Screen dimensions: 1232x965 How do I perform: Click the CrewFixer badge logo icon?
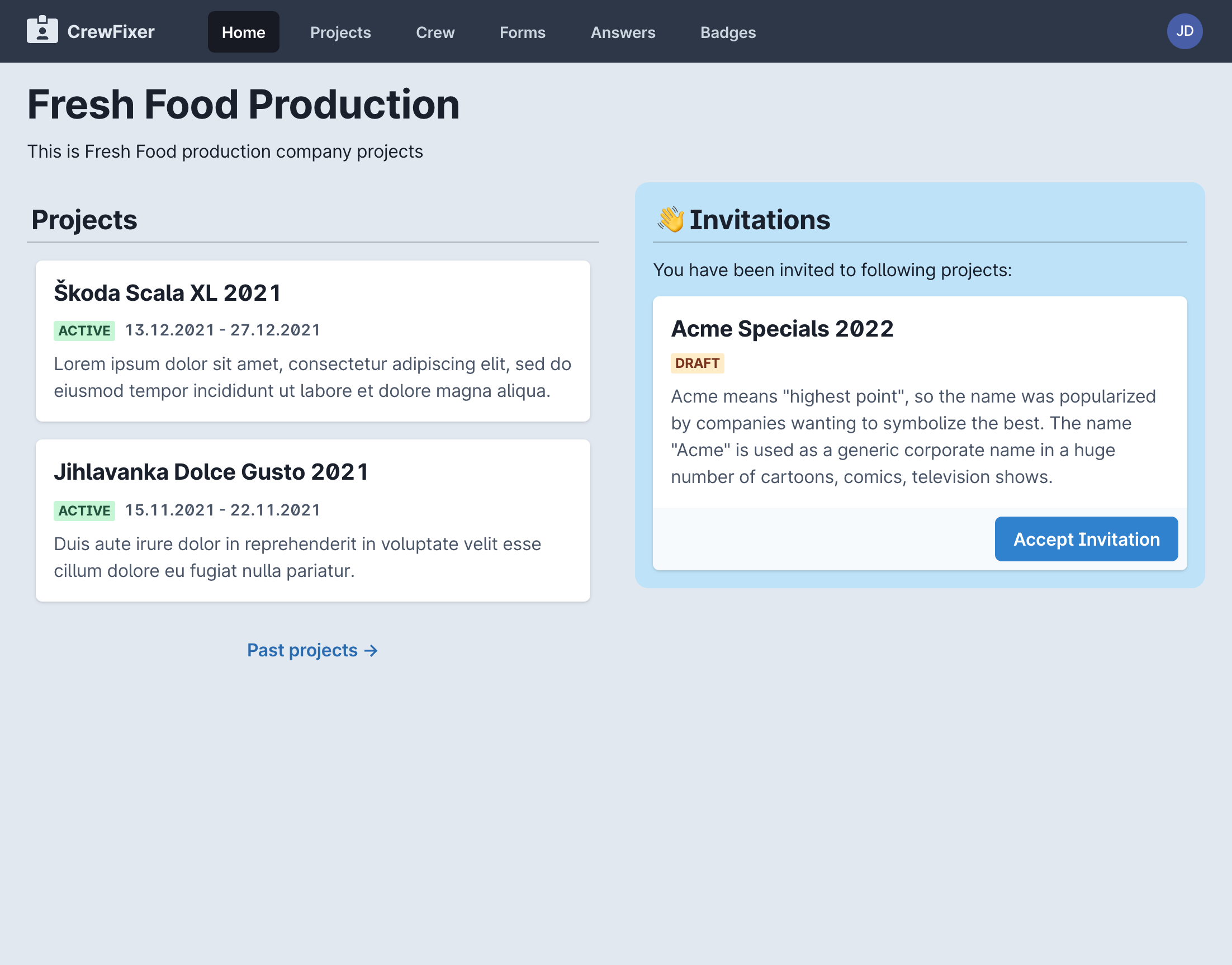pyautogui.click(x=42, y=30)
